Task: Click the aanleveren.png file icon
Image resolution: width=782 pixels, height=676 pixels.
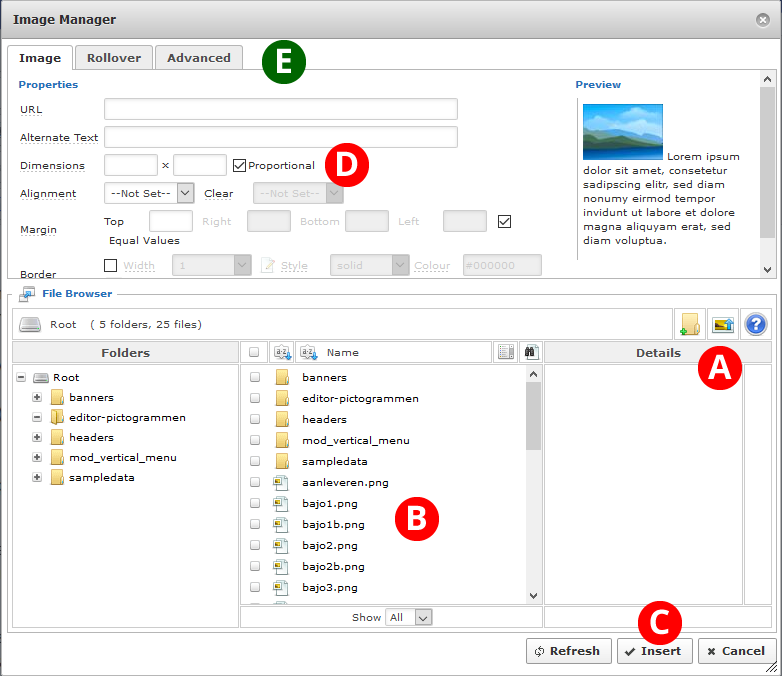Action: click(x=281, y=482)
